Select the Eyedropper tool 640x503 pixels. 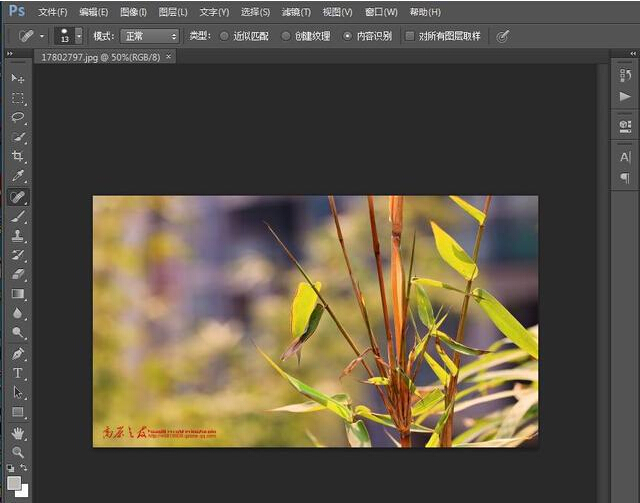[18, 176]
